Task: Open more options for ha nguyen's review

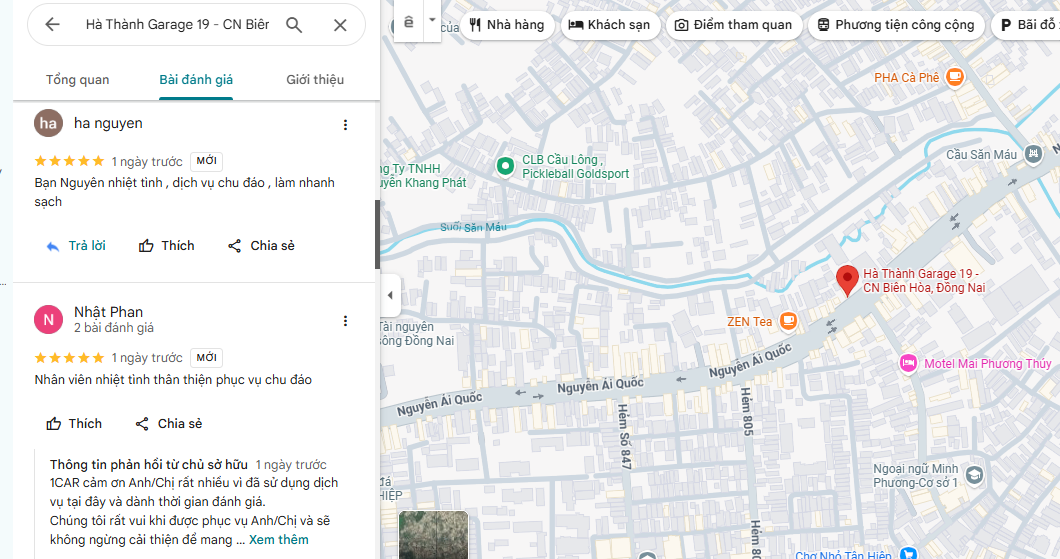Action: pyautogui.click(x=345, y=124)
